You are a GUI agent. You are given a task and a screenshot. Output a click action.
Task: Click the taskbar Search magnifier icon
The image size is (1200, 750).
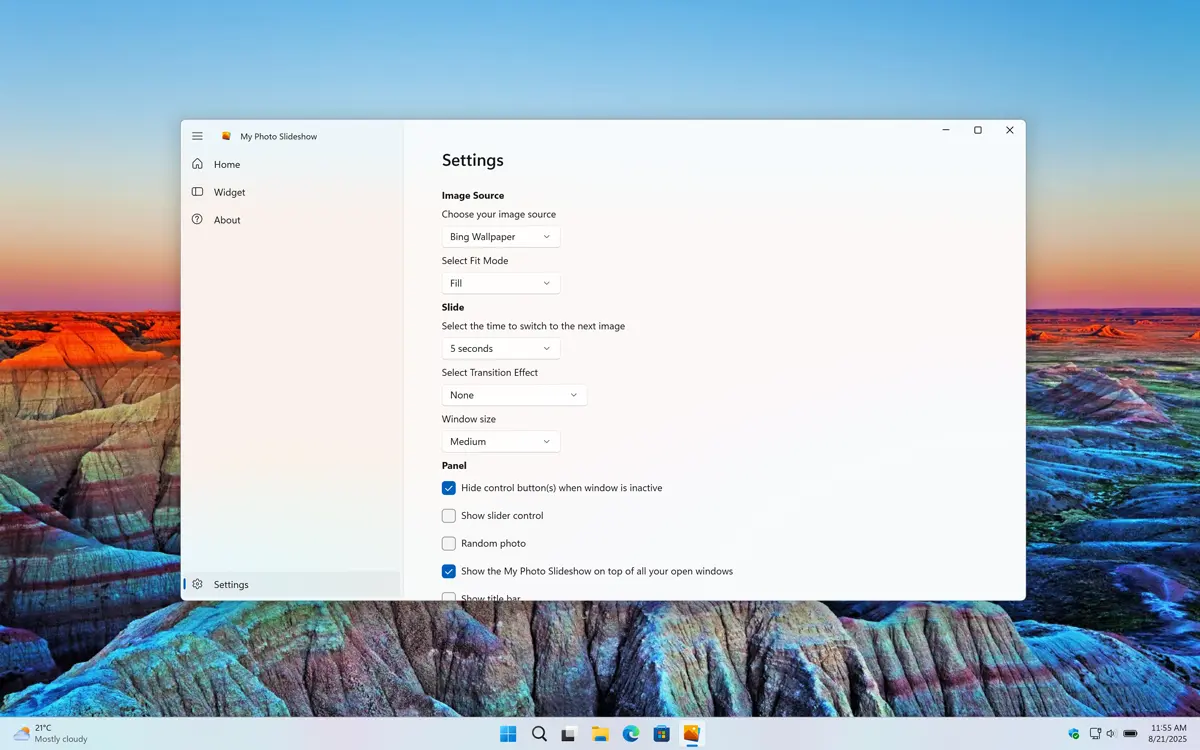(539, 734)
